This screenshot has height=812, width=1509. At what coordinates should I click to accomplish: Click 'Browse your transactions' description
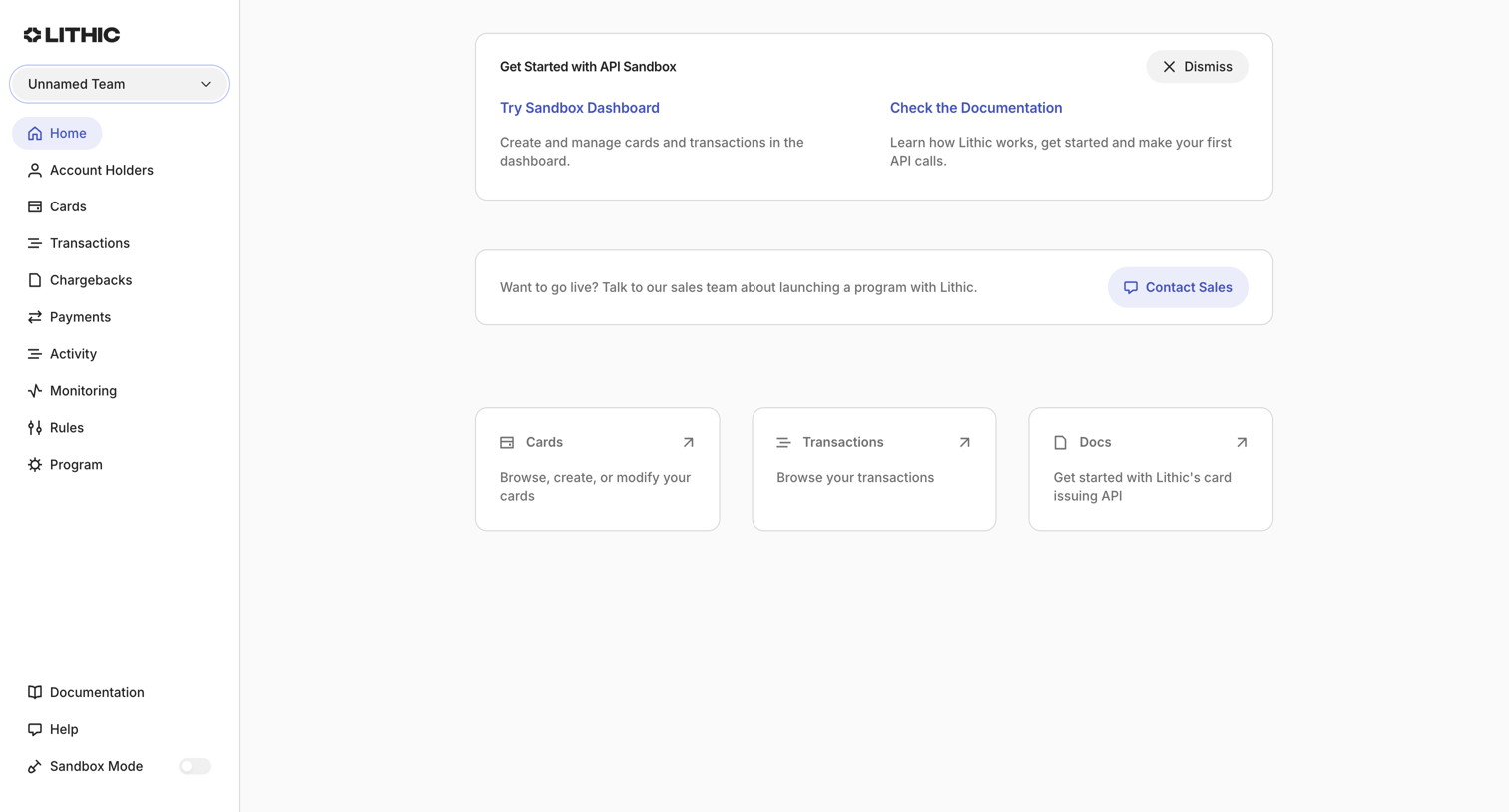click(x=855, y=478)
